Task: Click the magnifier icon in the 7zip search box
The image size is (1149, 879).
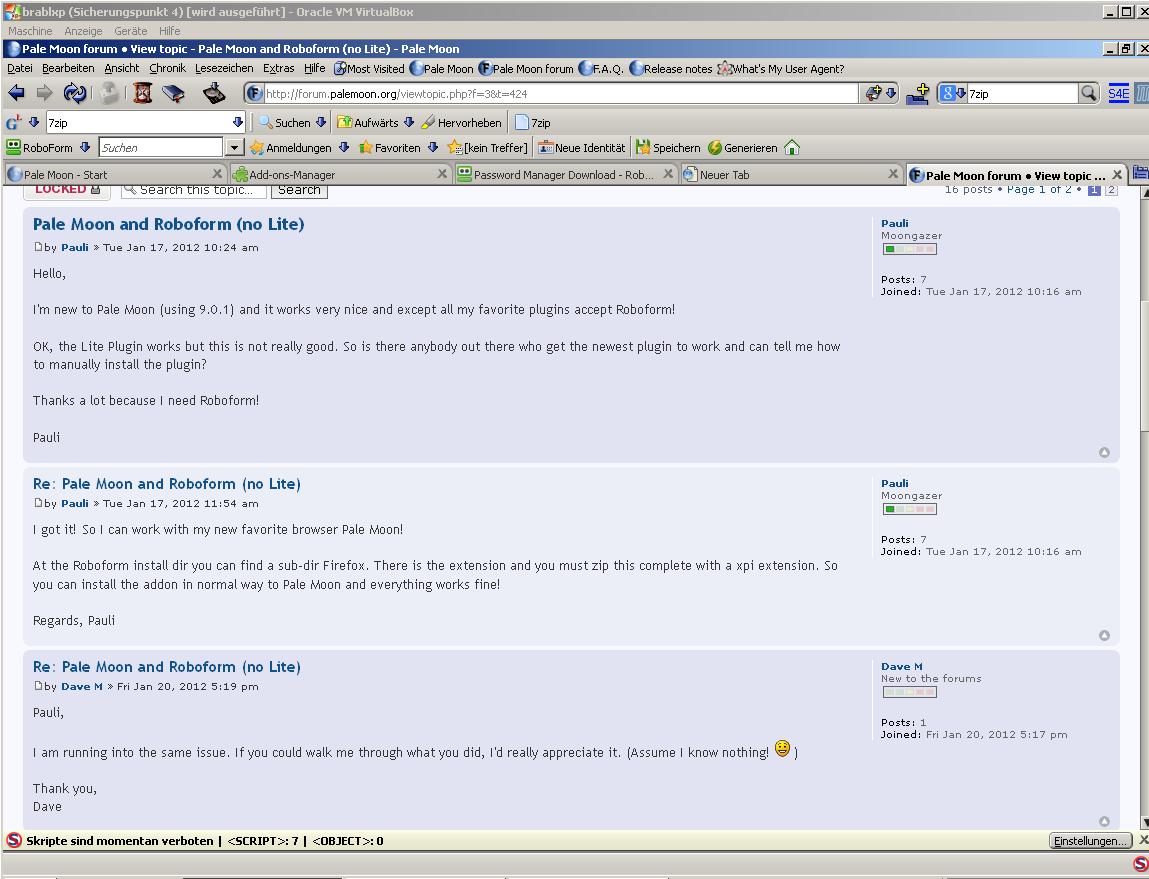Action: click(1089, 94)
